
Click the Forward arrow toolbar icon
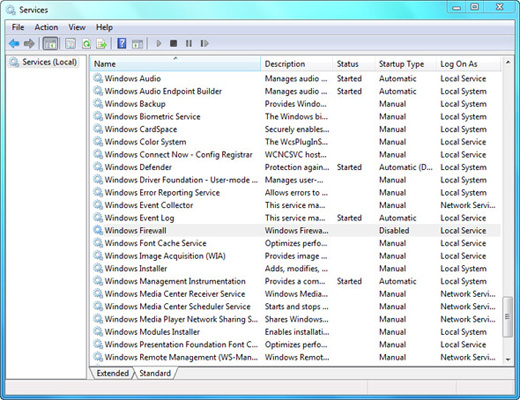click(x=29, y=43)
